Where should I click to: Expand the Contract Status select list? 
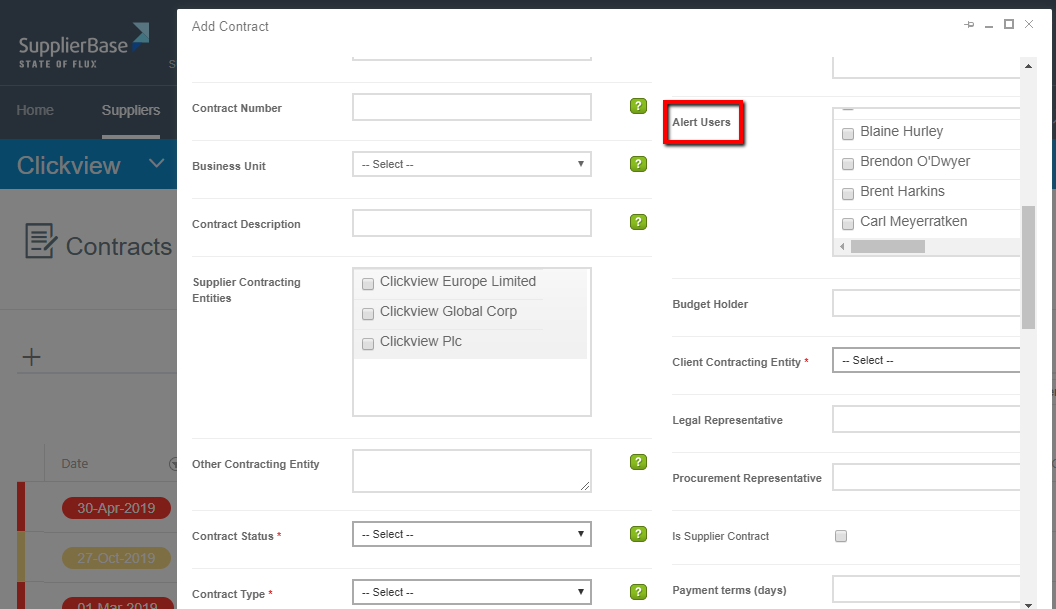pyautogui.click(x=471, y=534)
